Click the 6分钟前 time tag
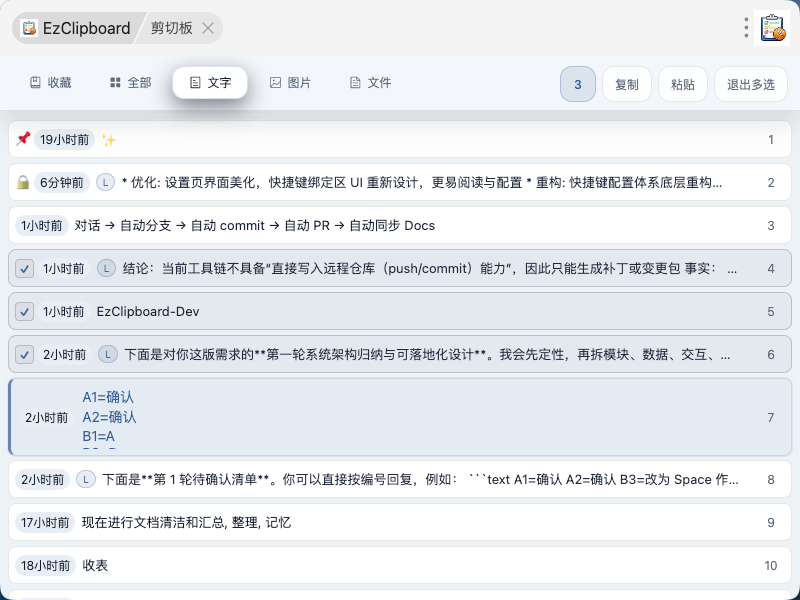 point(62,183)
